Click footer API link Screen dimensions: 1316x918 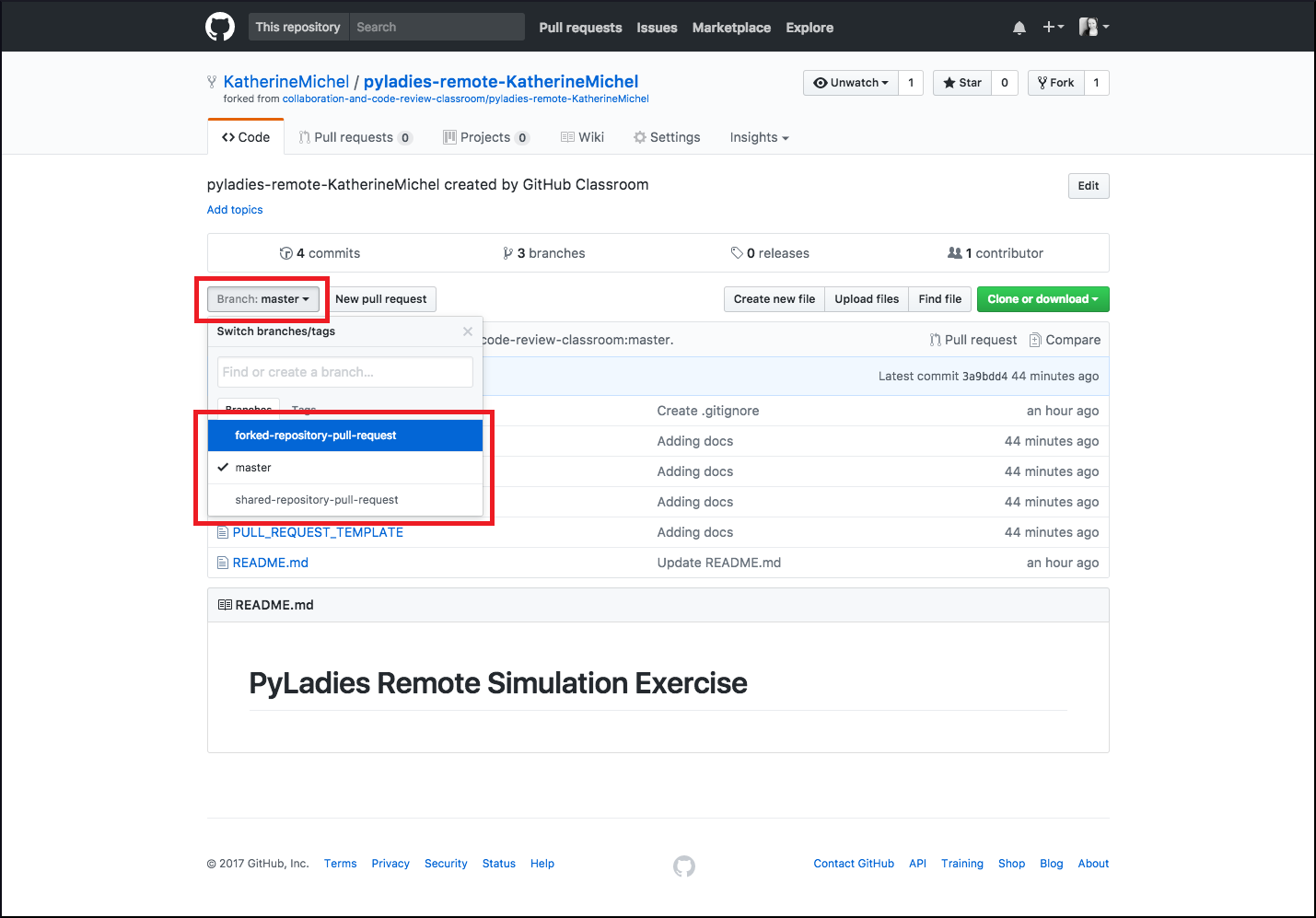click(x=917, y=864)
